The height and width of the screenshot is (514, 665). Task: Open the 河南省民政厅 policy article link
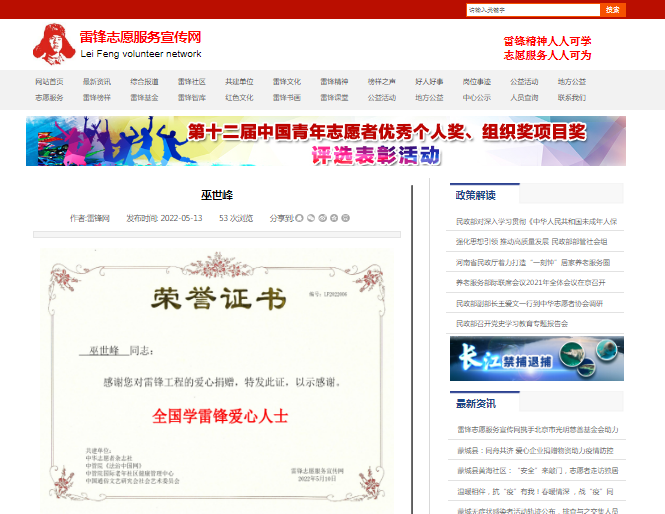click(537, 262)
